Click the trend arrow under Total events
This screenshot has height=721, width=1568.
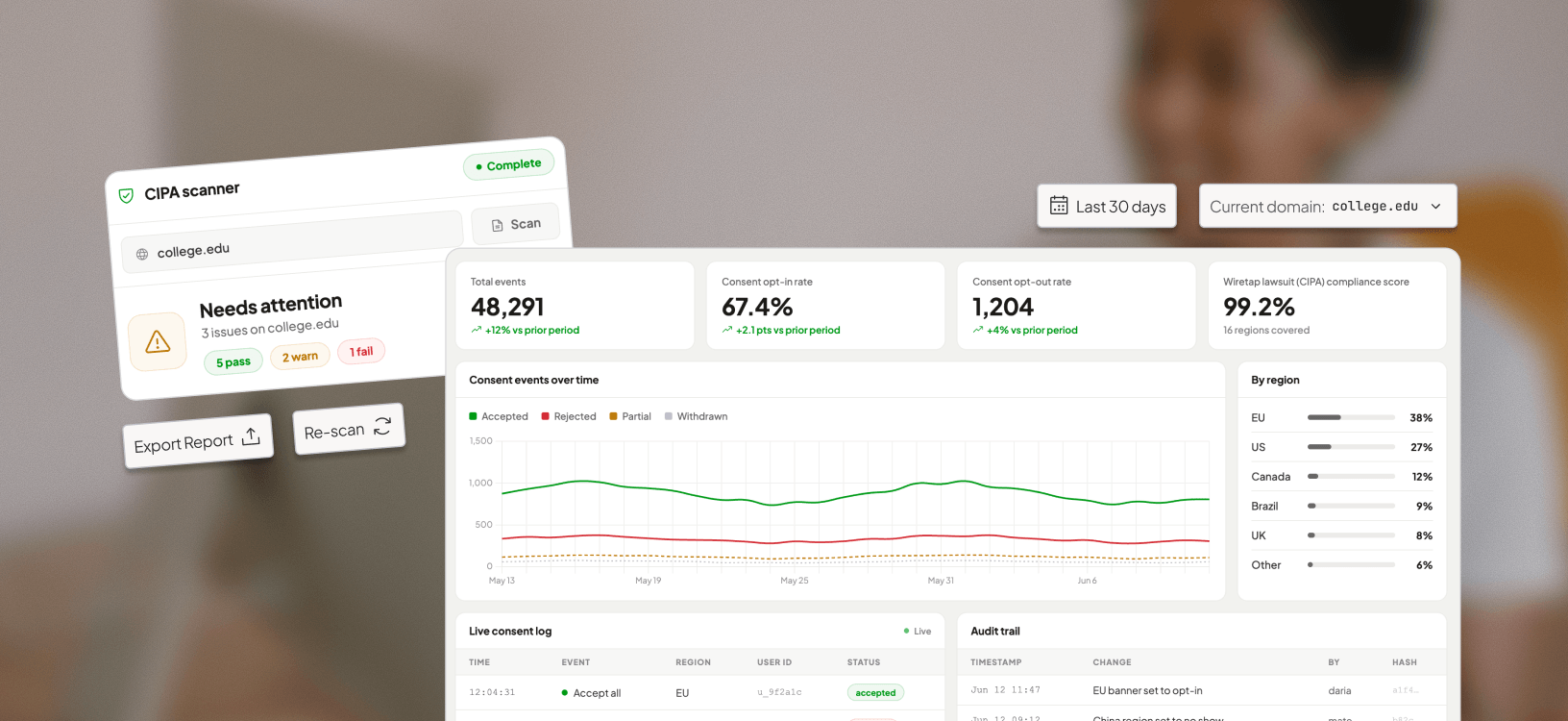[x=477, y=330]
